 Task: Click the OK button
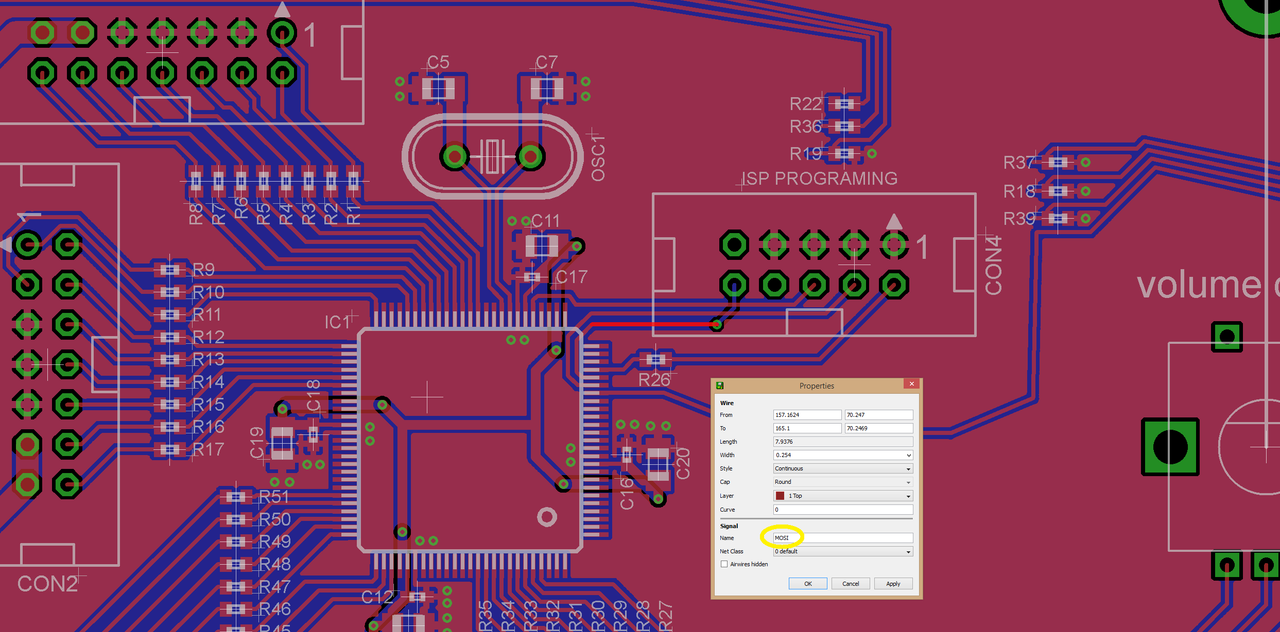coord(808,583)
